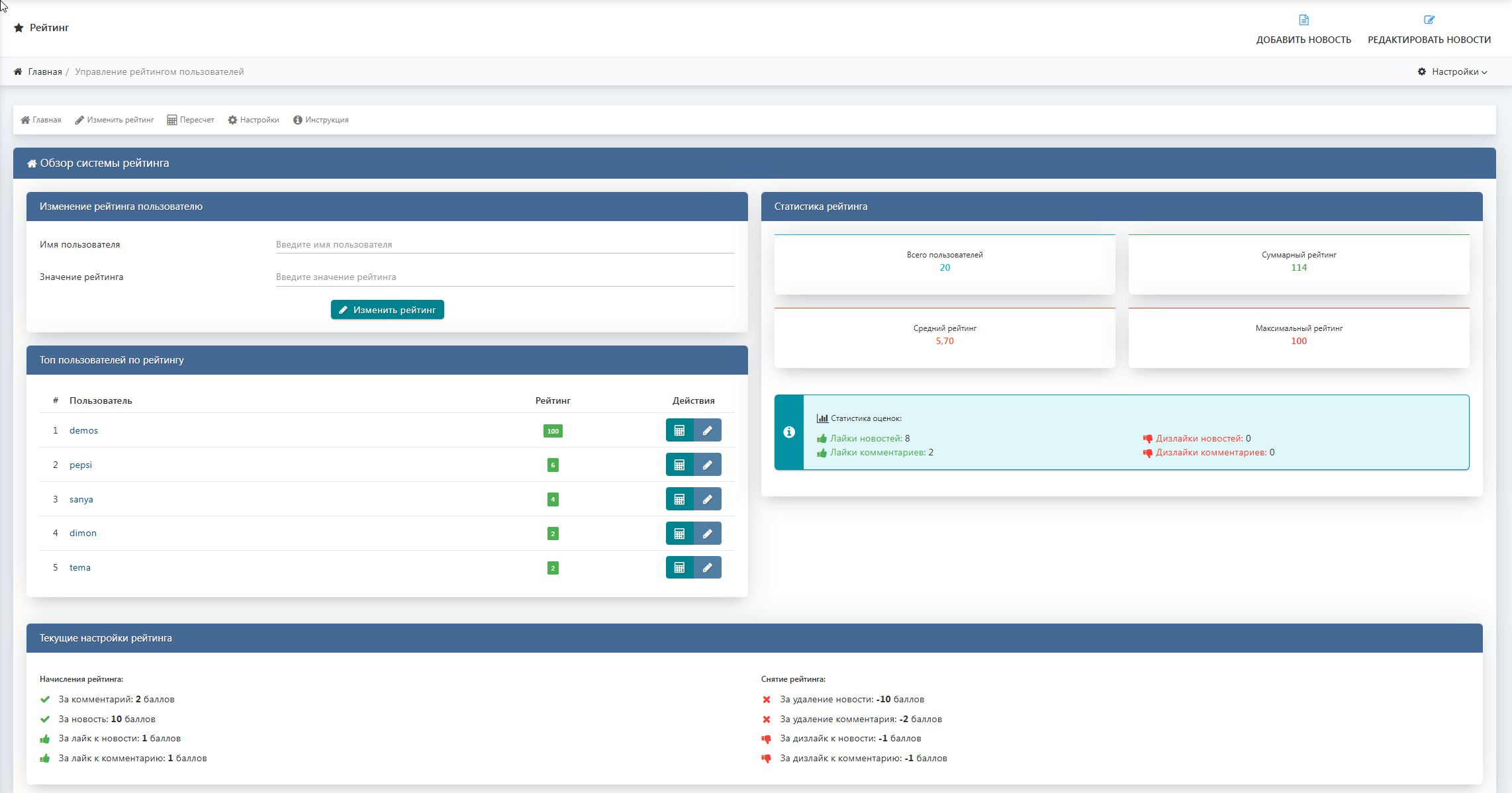Viewport: 1512px width, 793px height.
Task: Open user profile link demos
Action: pyautogui.click(x=83, y=430)
